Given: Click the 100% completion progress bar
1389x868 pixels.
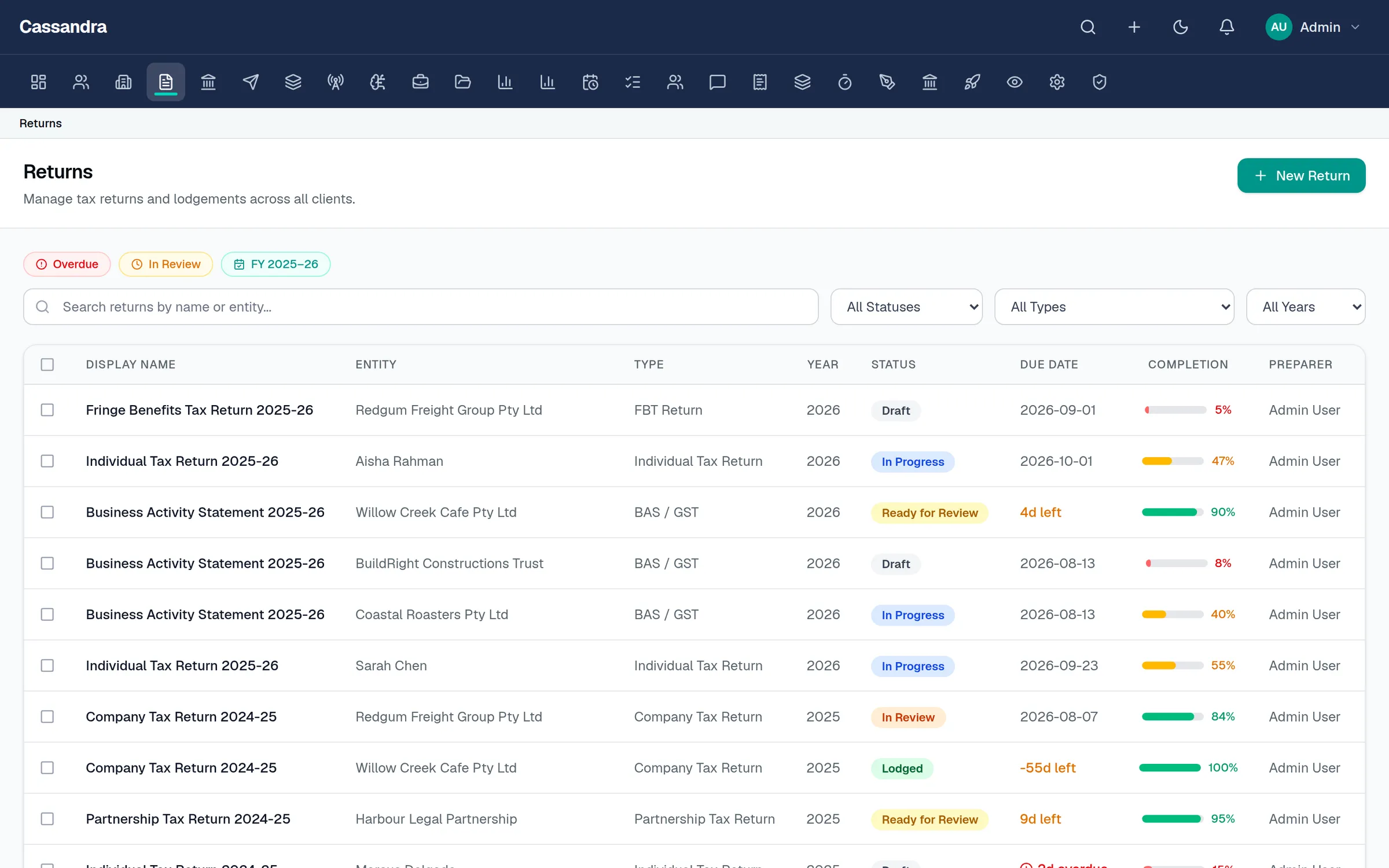Looking at the screenshot, I should pyautogui.click(x=1170, y=768).
